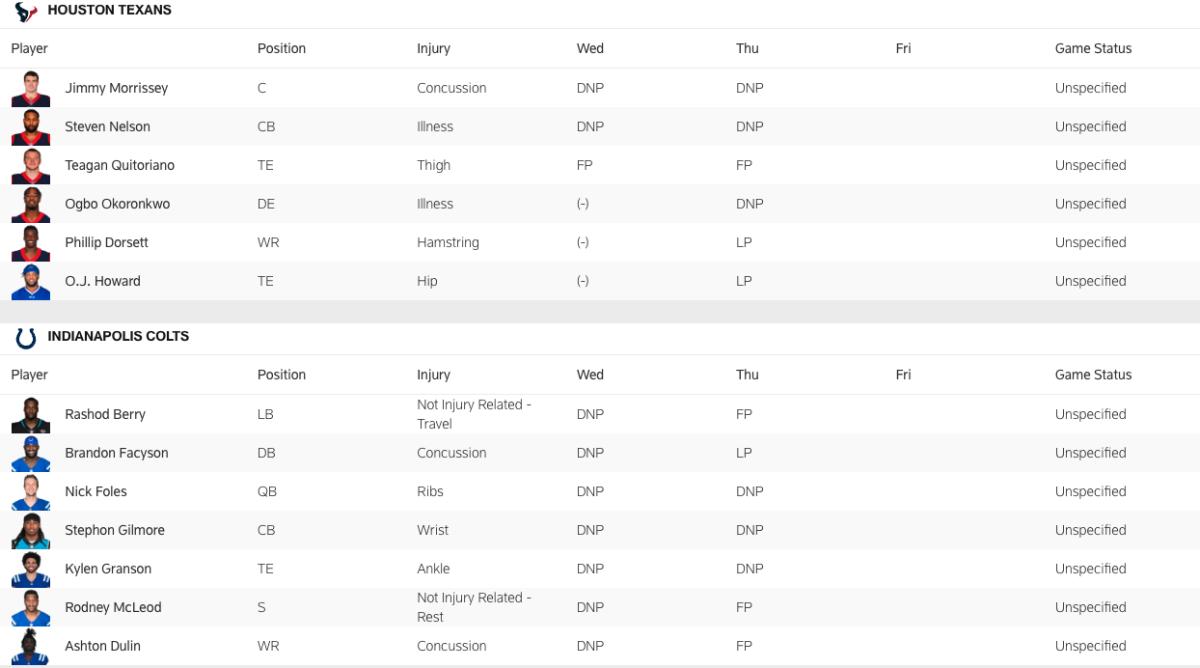The height and width of the screenshot is (668, 1200).
Task: Click Steven Nelson's player headshot
Action: pos(31,127)
